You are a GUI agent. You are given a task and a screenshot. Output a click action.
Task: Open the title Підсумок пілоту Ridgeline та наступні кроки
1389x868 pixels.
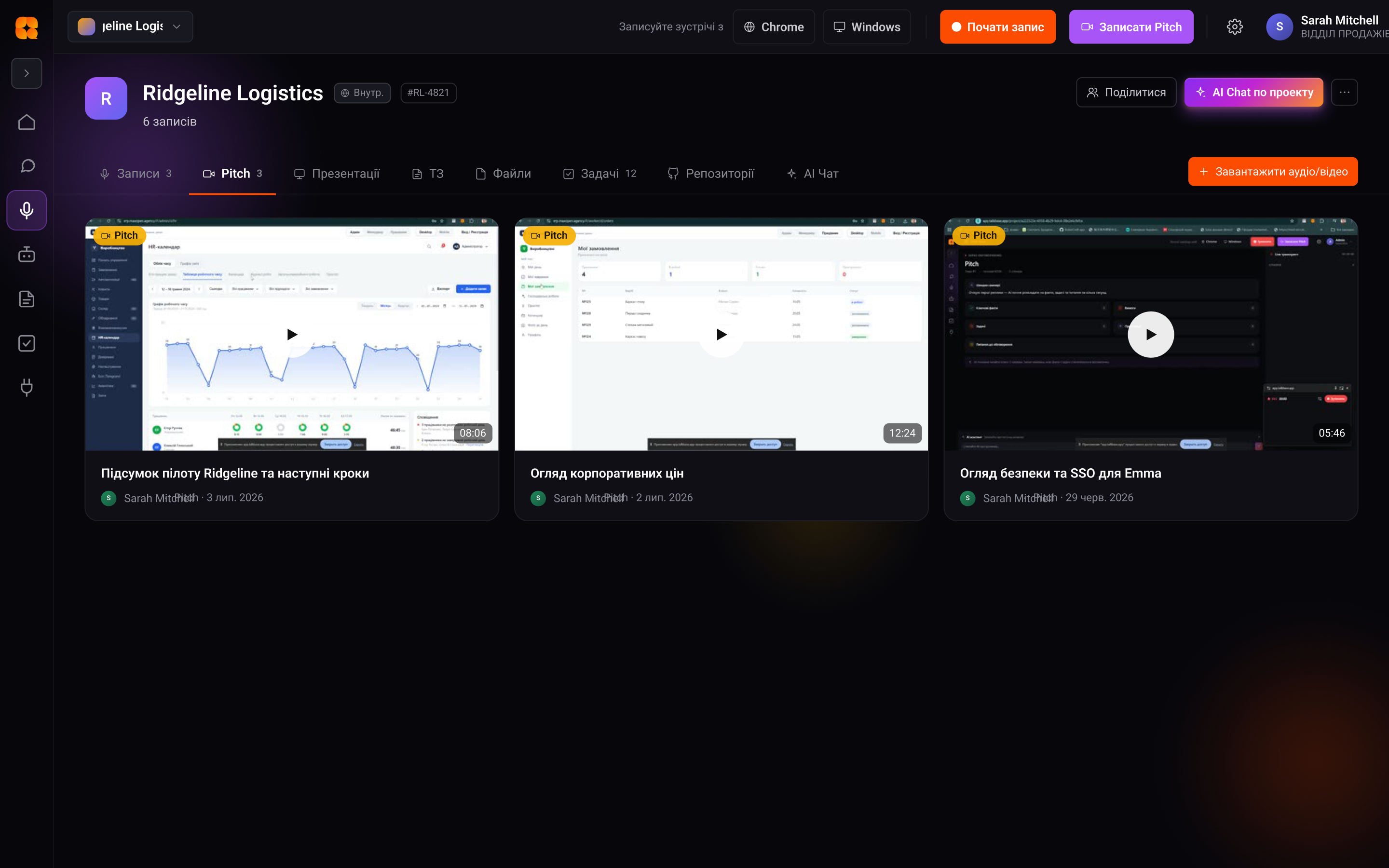(x=235, y=474)
